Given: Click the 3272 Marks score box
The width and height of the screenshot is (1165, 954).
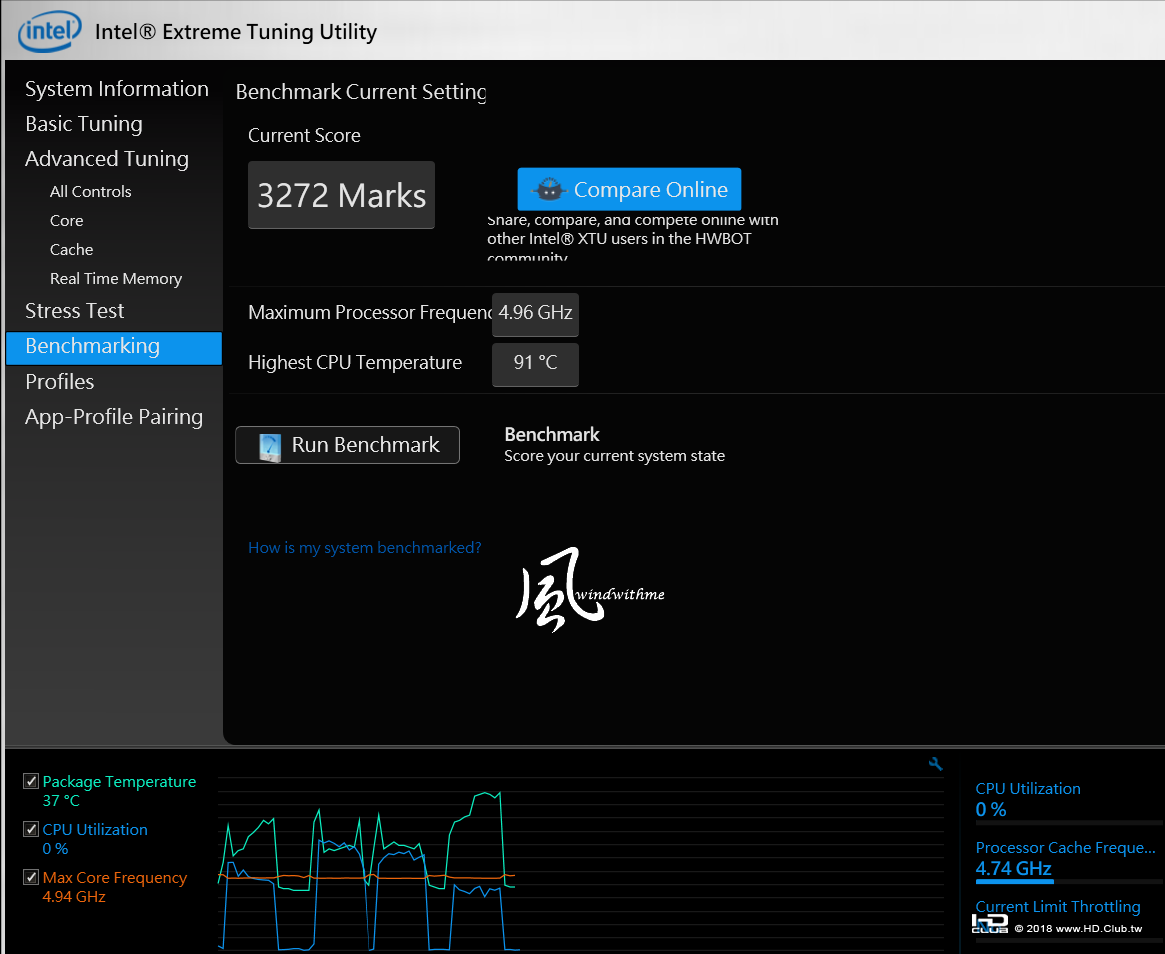Looking at the screenshot, I should coord(341,195).
